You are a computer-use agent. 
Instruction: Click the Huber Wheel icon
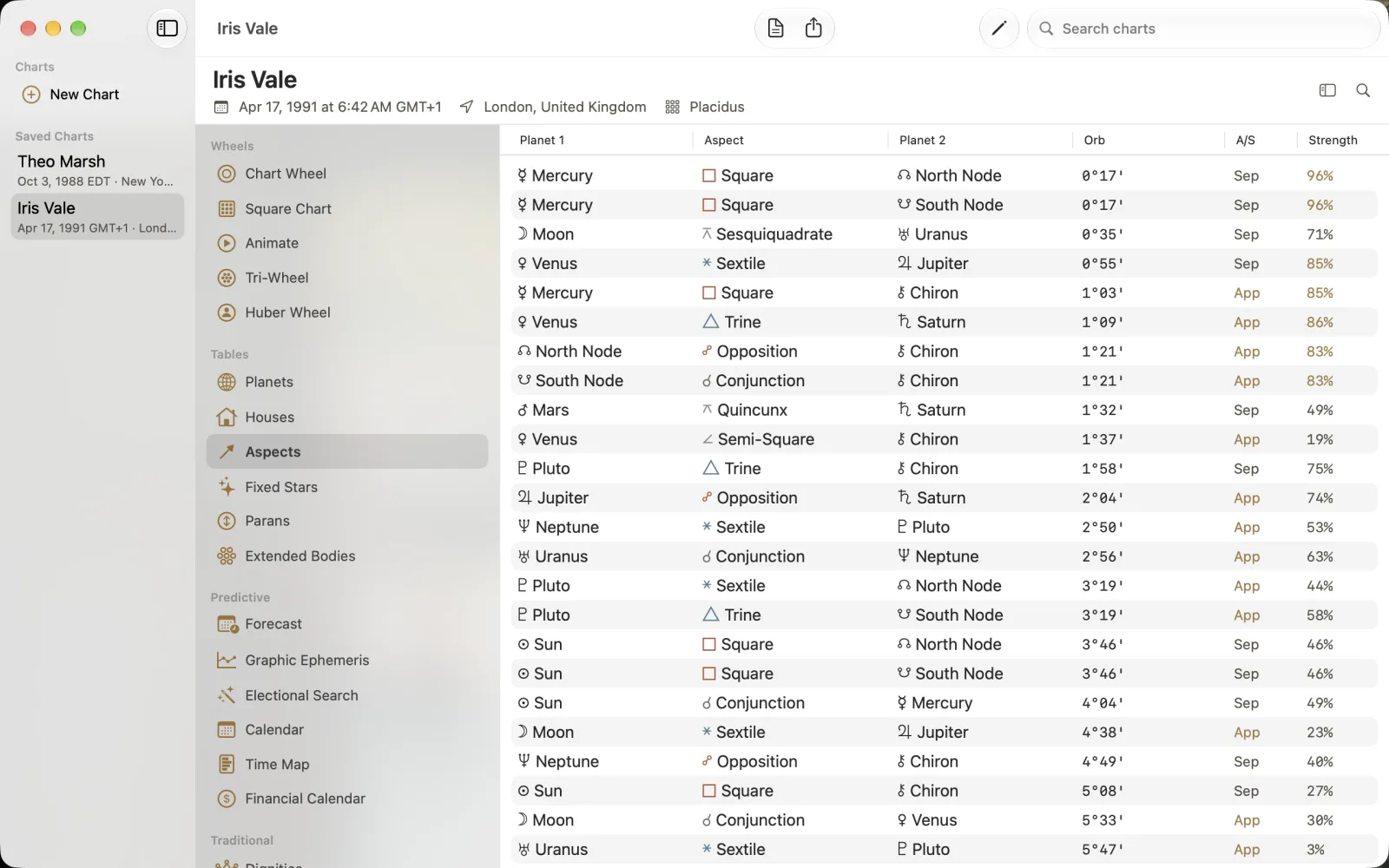227,312
